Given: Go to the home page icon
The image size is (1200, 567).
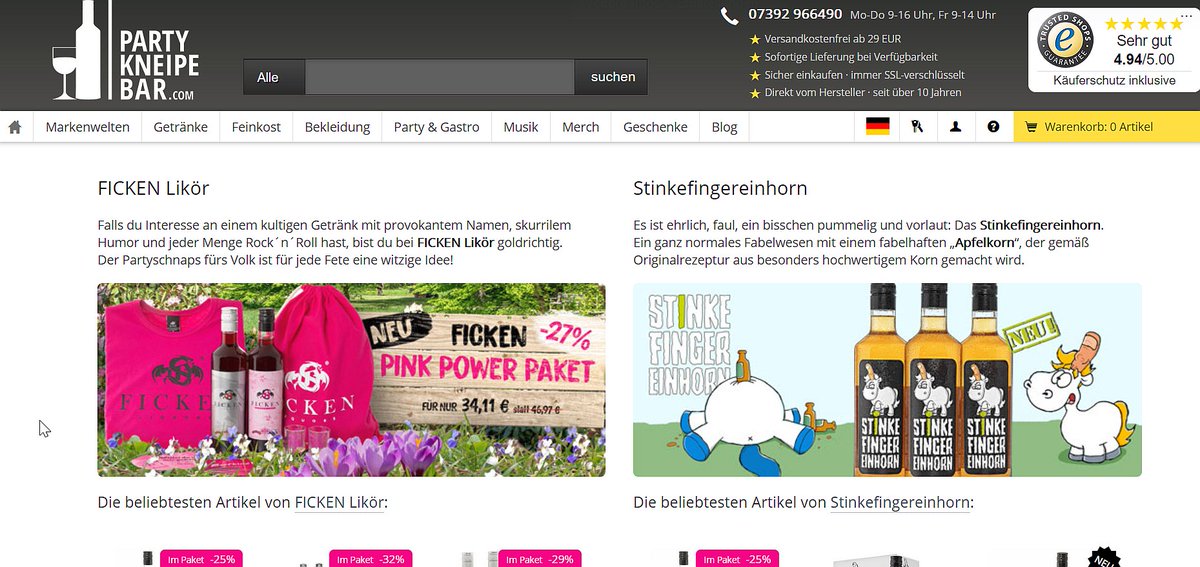Looking at the screenshot, I should point(15,127).
